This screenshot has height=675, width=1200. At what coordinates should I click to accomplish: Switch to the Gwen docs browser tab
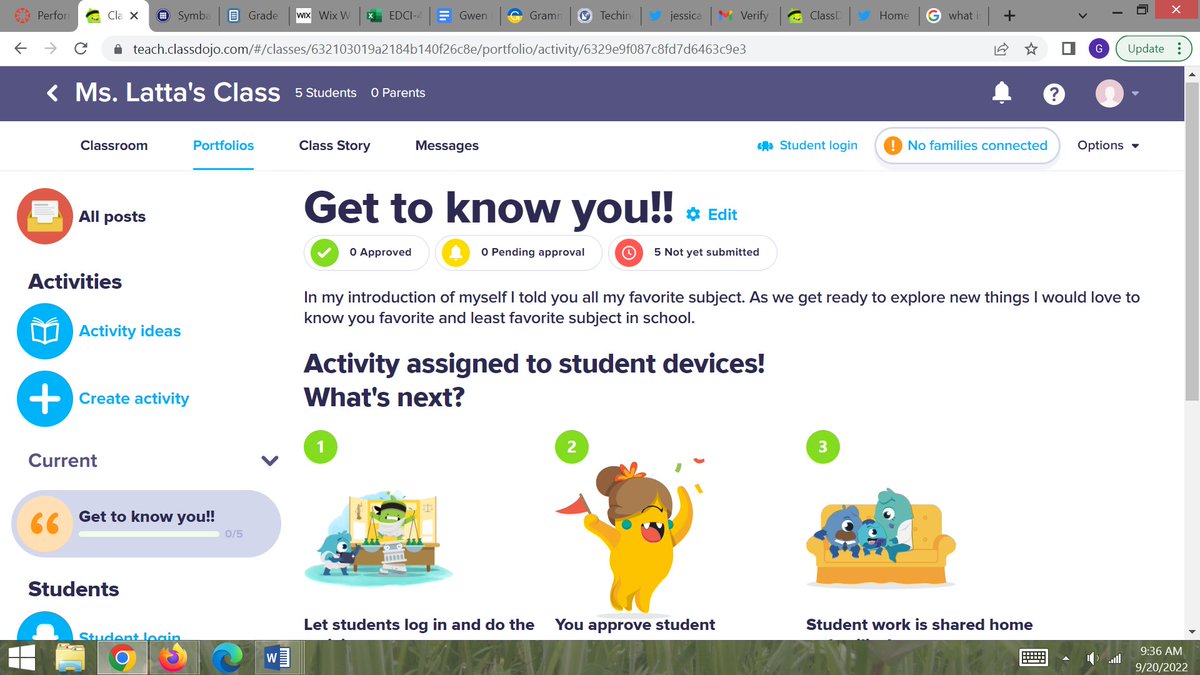coord(463,16)
